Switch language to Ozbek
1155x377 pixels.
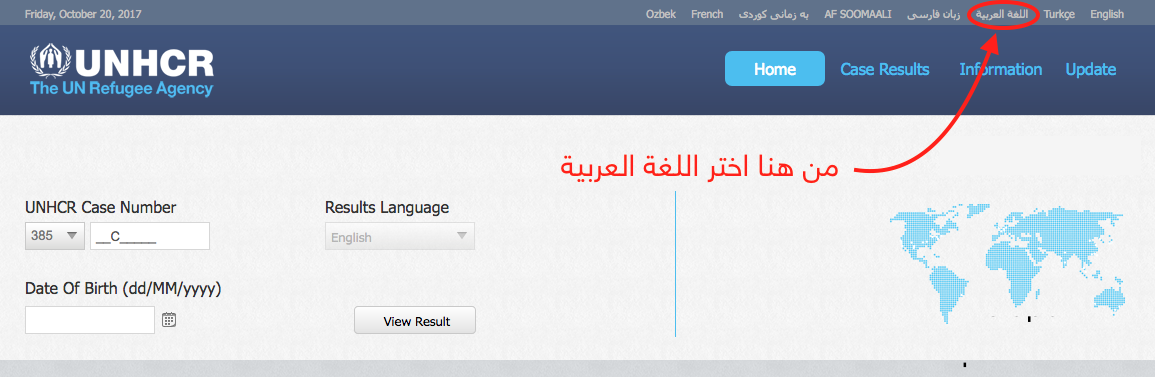tap(661, 14)
